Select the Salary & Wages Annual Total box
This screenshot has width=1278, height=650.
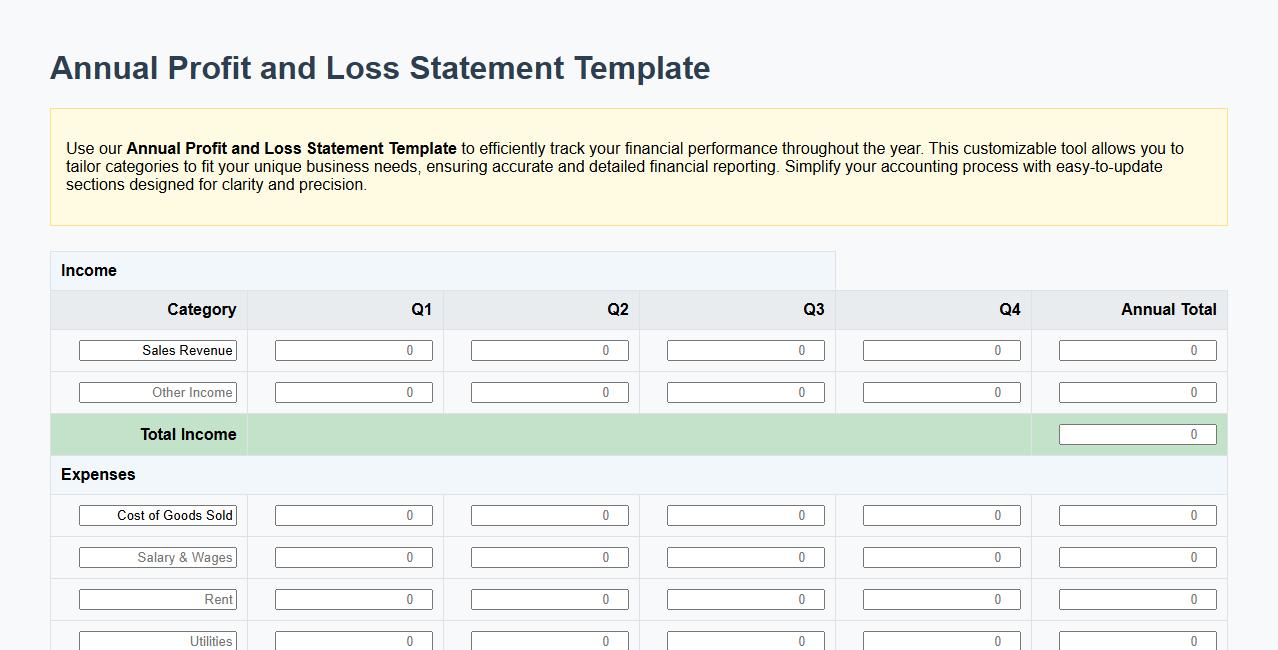point(1137,557)
